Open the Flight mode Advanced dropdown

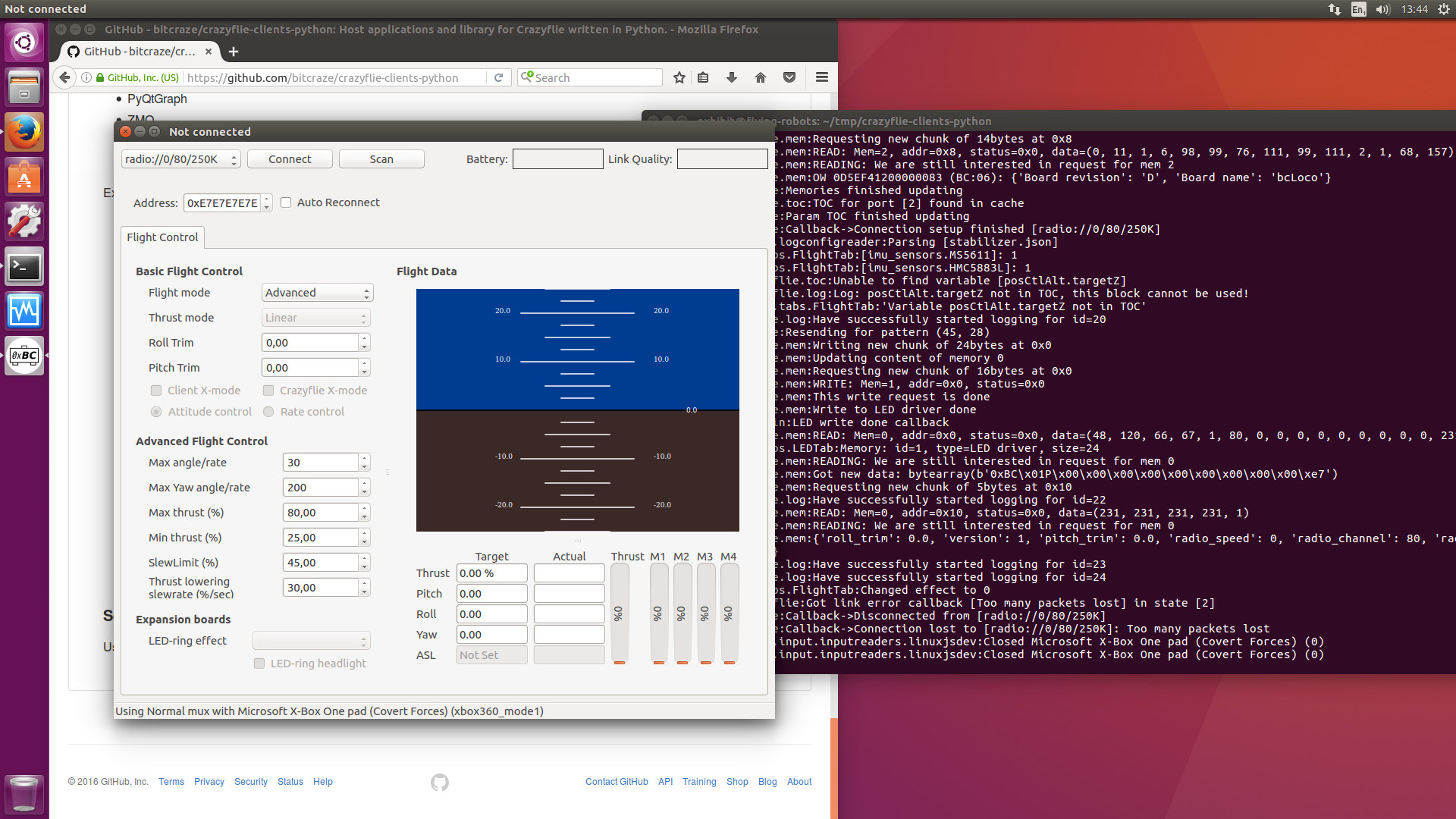(317, 293)
